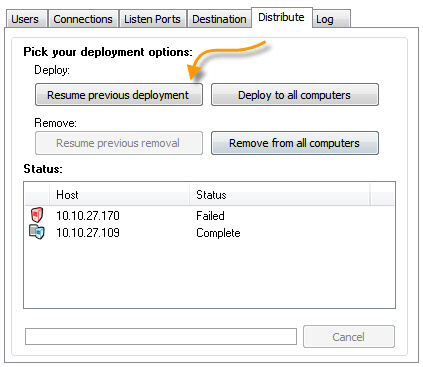The height and width of the screenshot is (367, 423).
Task: Click the Complete status cell
Action: click(x=218, y=233)
